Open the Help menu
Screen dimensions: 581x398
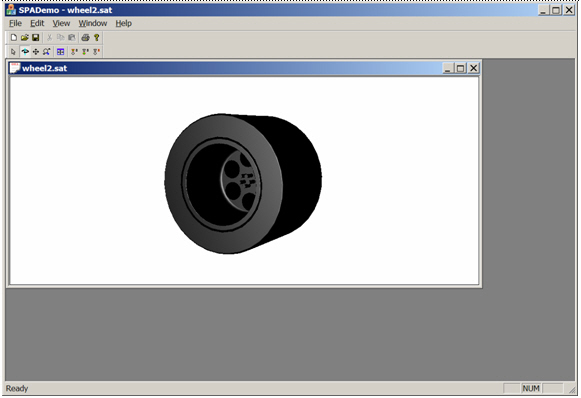[123, 23]
